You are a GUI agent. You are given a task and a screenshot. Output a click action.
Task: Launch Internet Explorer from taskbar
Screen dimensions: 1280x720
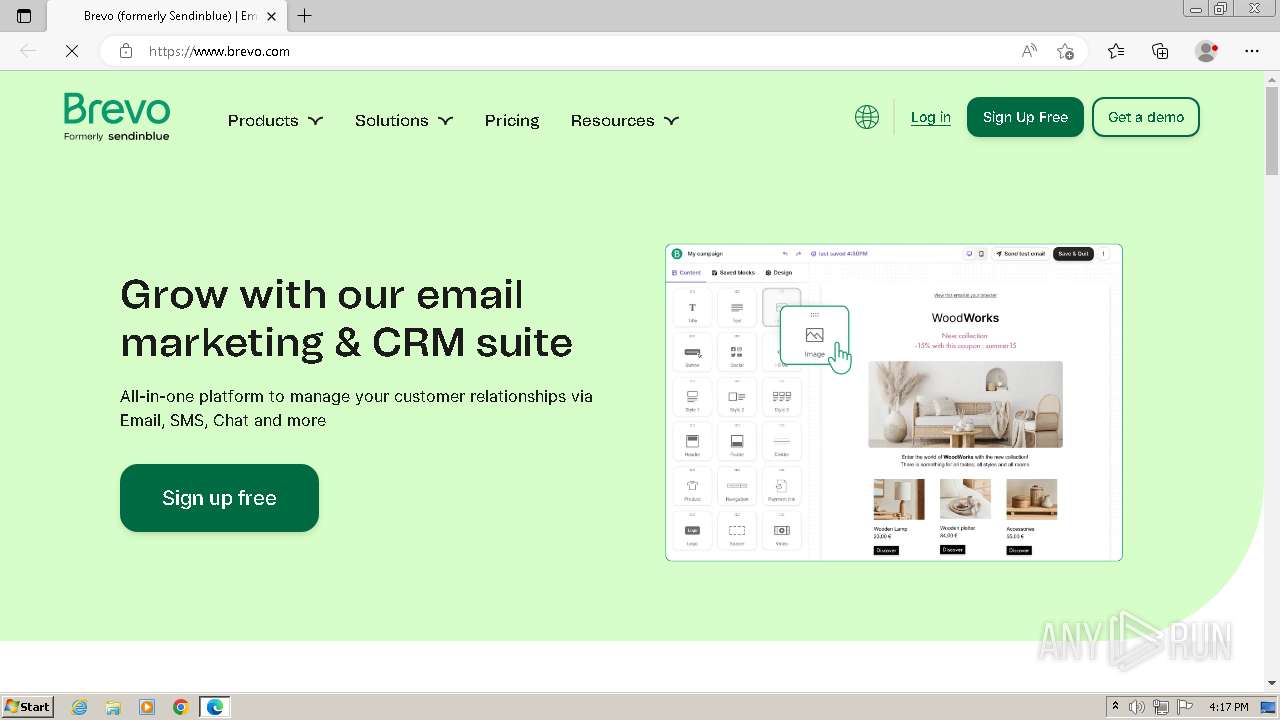(x=80, y=707)
